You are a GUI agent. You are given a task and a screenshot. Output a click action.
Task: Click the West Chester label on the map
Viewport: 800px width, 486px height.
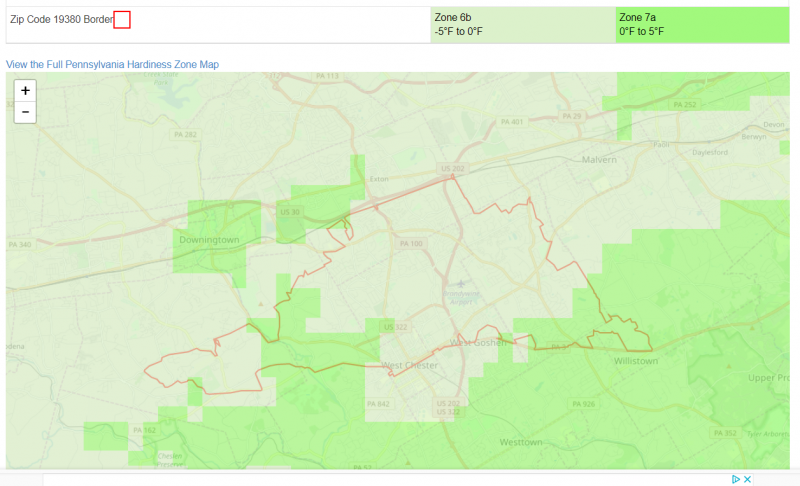(x=410, y=365)
